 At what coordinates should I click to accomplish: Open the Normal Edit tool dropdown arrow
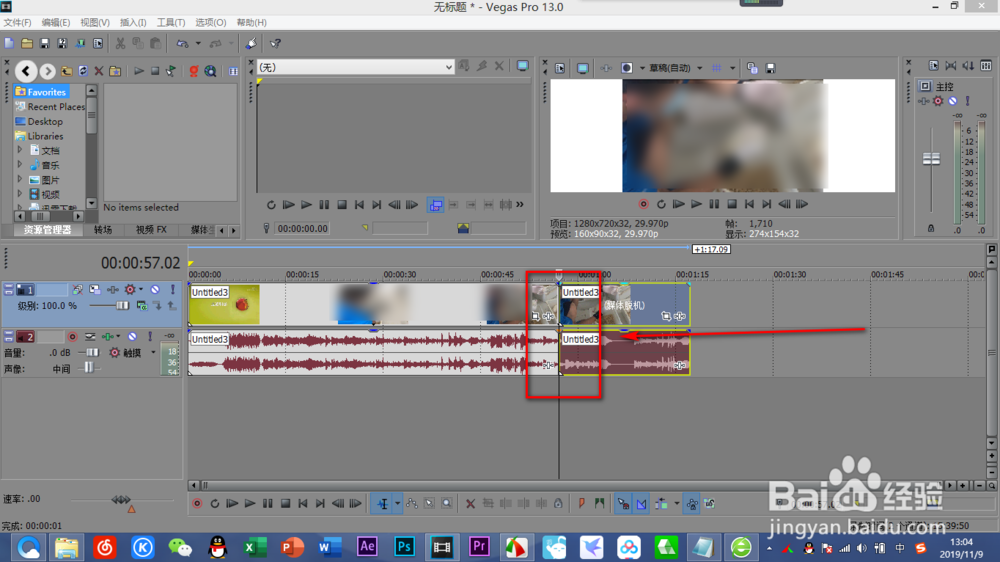[x=397, y=504]
